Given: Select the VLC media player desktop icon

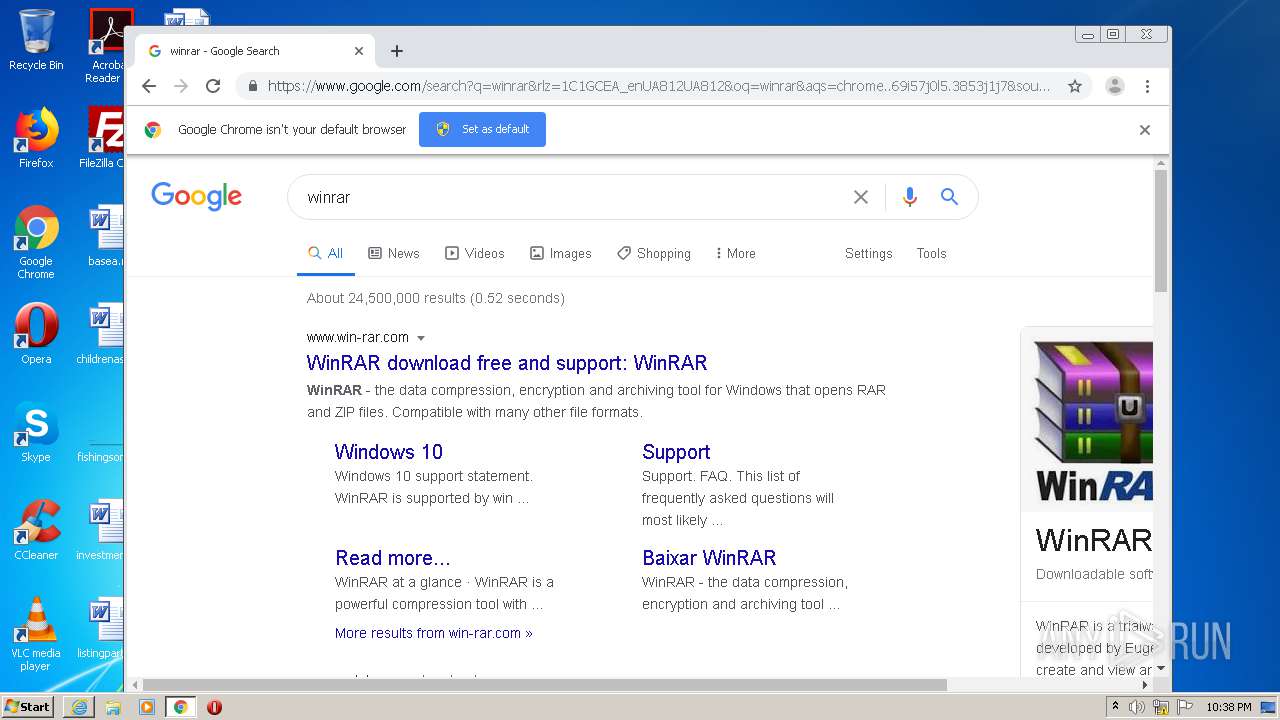Looking at the screenshot, I should coord(36,634).
